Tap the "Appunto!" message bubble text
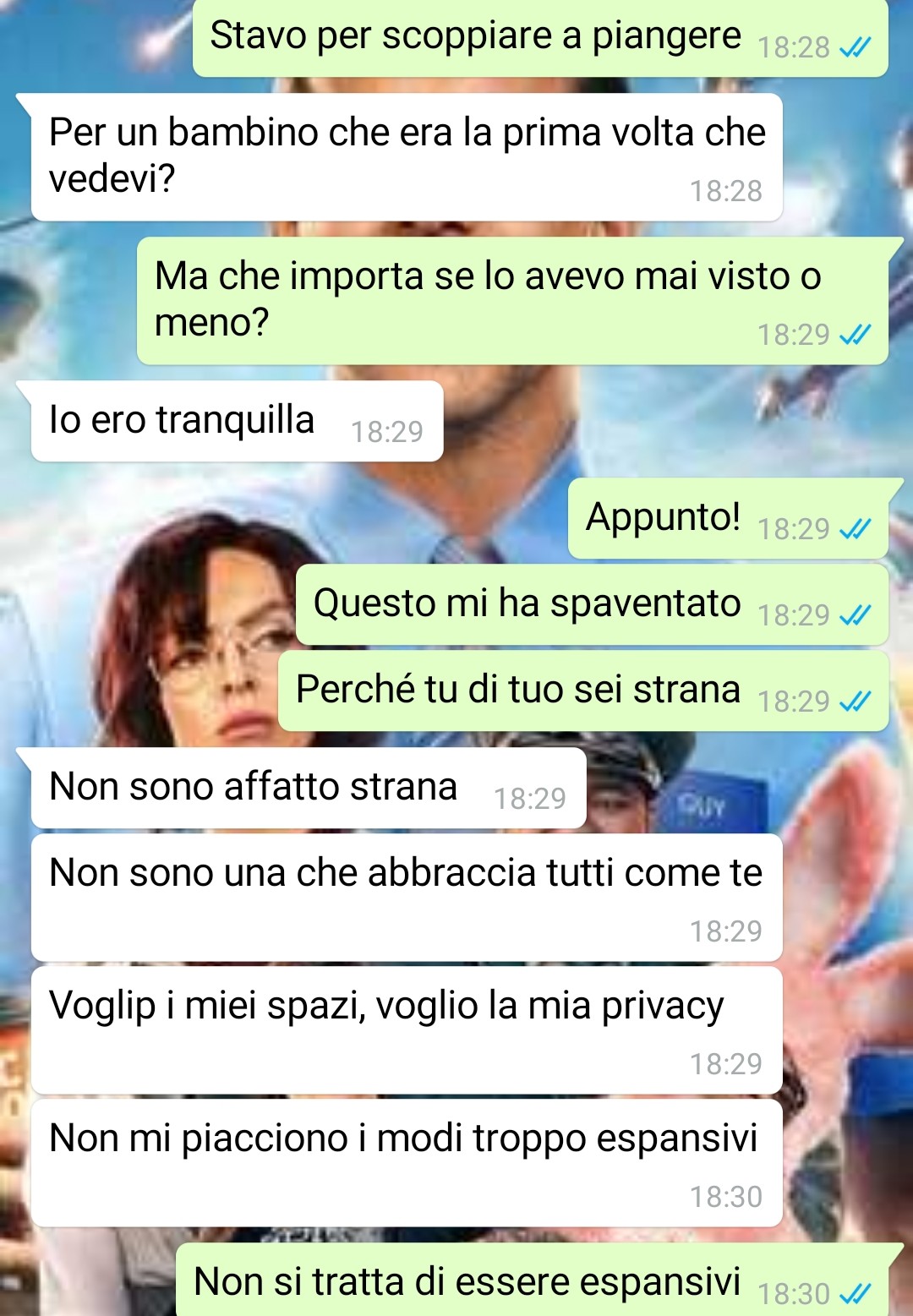 tap(663, 516)
